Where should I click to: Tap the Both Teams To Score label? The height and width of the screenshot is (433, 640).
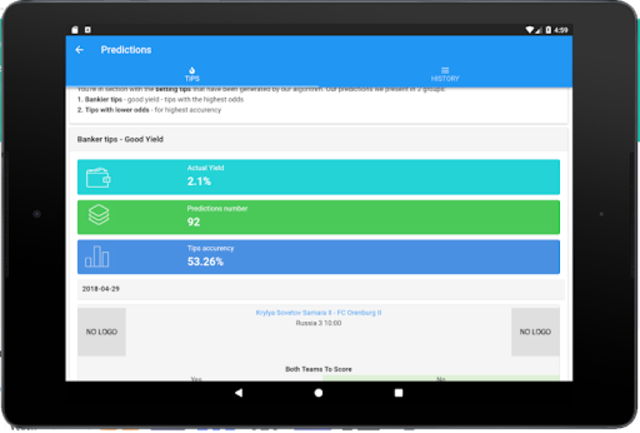[318, 369]
